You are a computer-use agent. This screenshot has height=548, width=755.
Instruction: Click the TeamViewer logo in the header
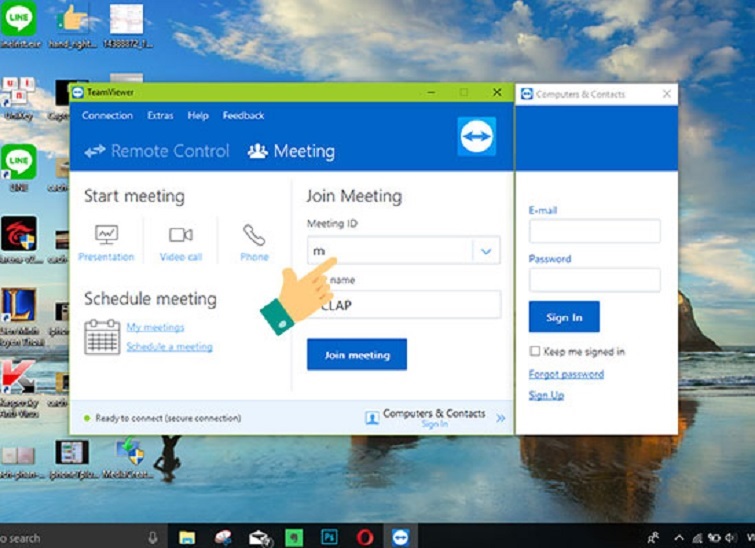pos(476,136)
